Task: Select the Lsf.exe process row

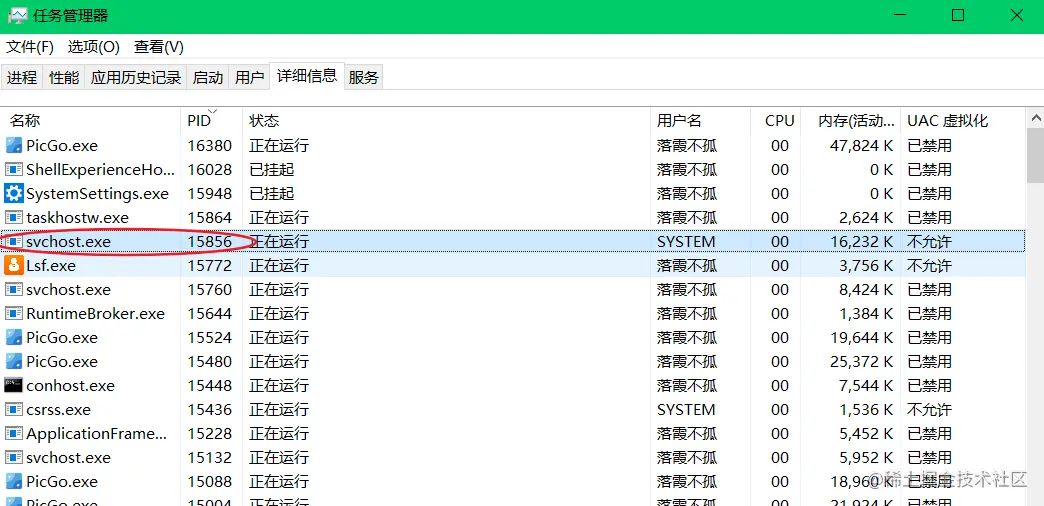Action: (x=513, y=266)
